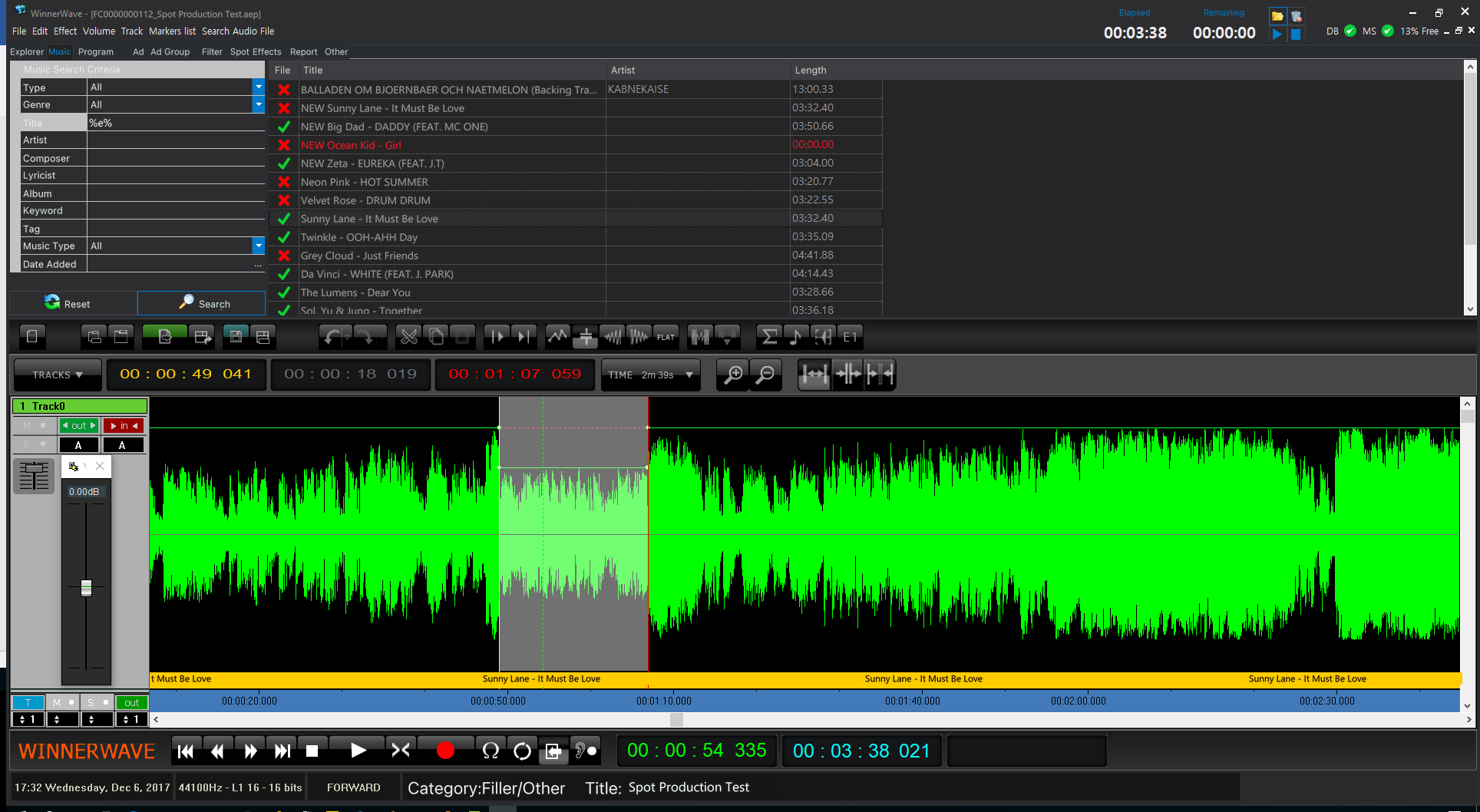Click the Copy tool icon
Viewport: 1480px width, 812px height.
(435, 336)
